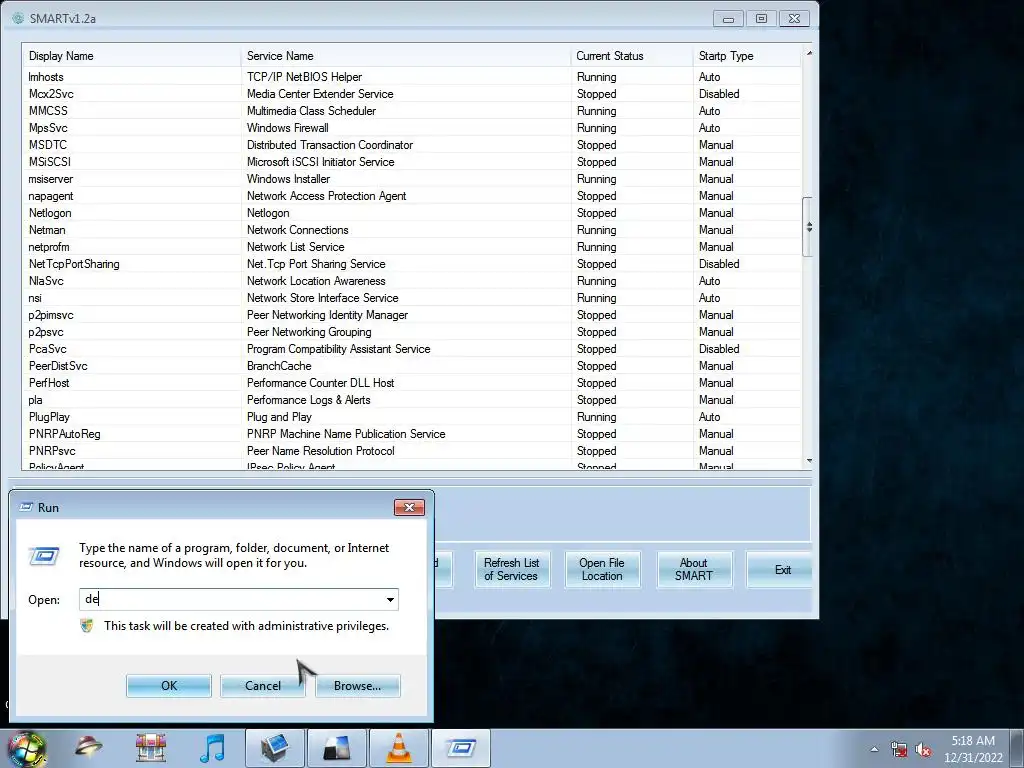Click the services list scrollbar thumb
The image size is (1024, 768).
click(808, 227)
